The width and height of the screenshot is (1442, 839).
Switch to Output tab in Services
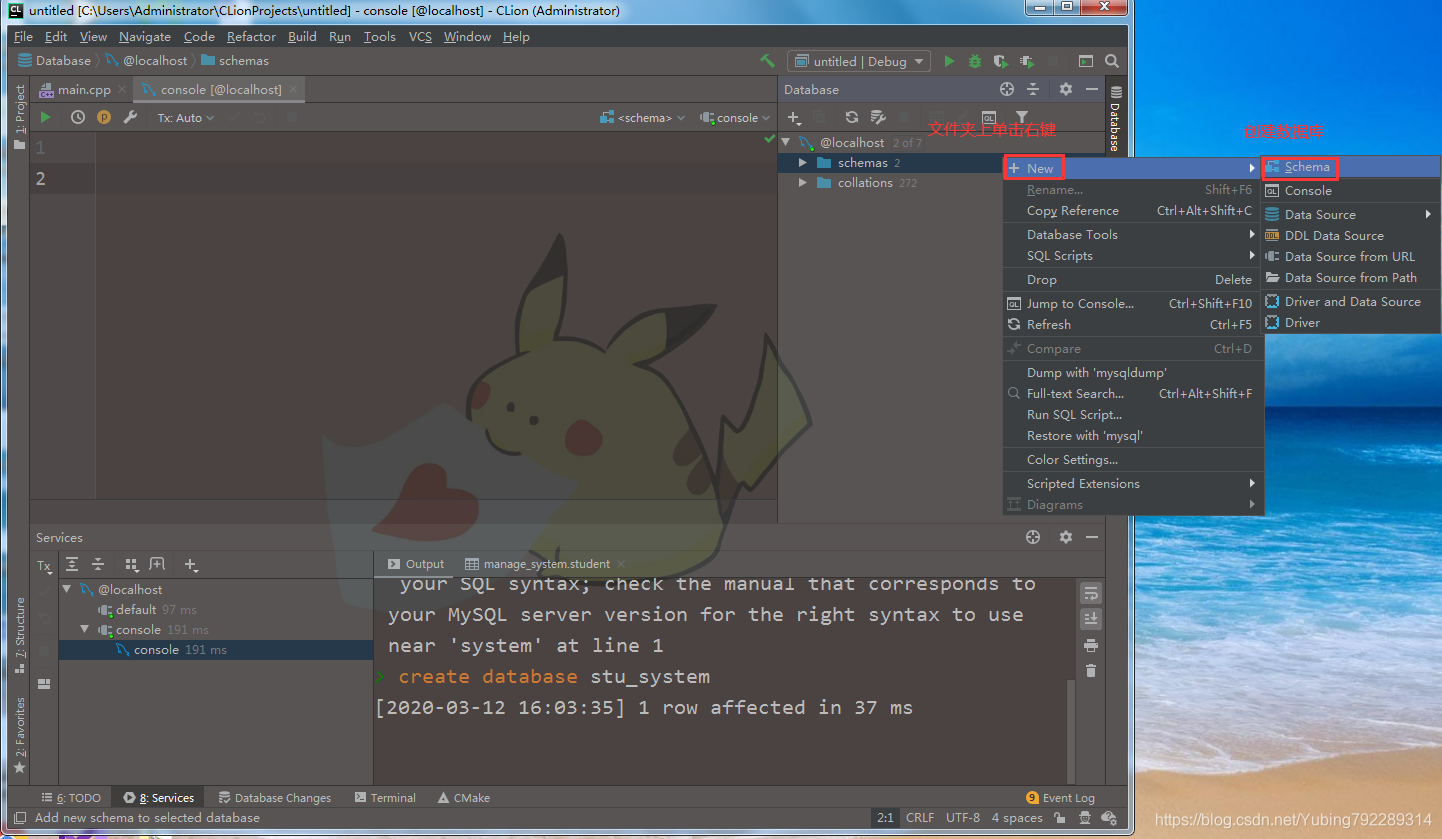[416, 564]
